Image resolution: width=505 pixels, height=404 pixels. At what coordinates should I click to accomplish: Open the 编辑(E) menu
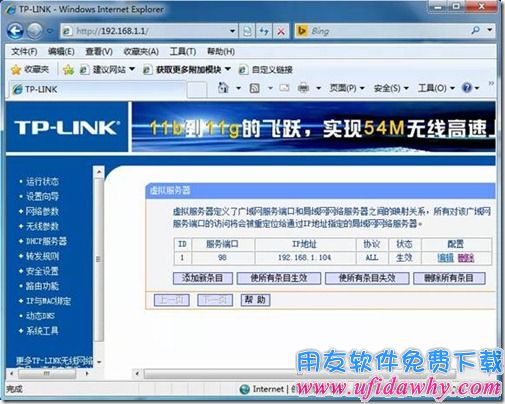point(61,51)
